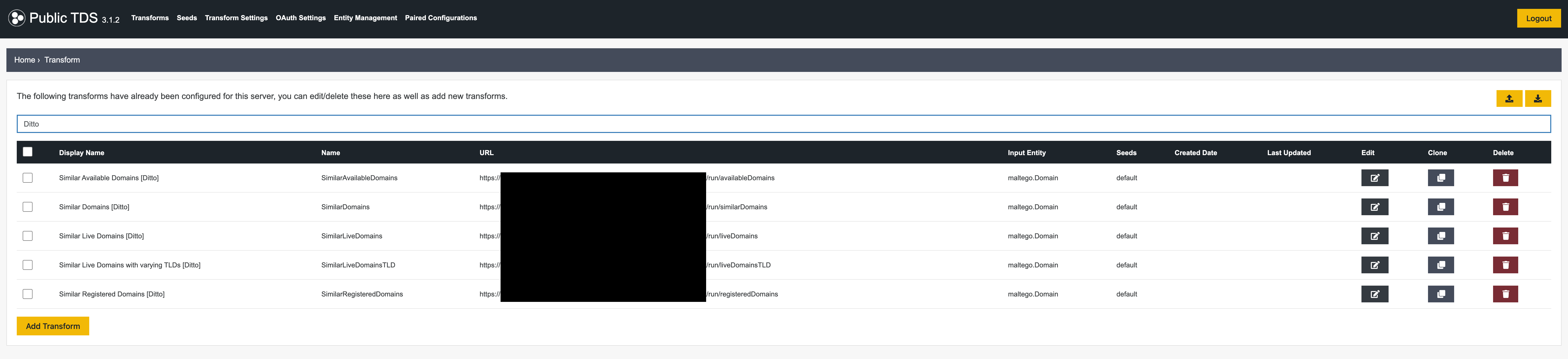This screenshot has height=359, width=1568.
Task: Sort by Name column header
Action: [x=331, y=153]
